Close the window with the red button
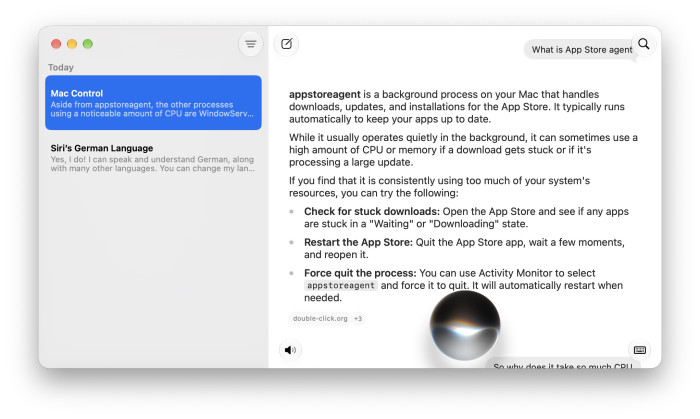 click(x=56, y=44)
